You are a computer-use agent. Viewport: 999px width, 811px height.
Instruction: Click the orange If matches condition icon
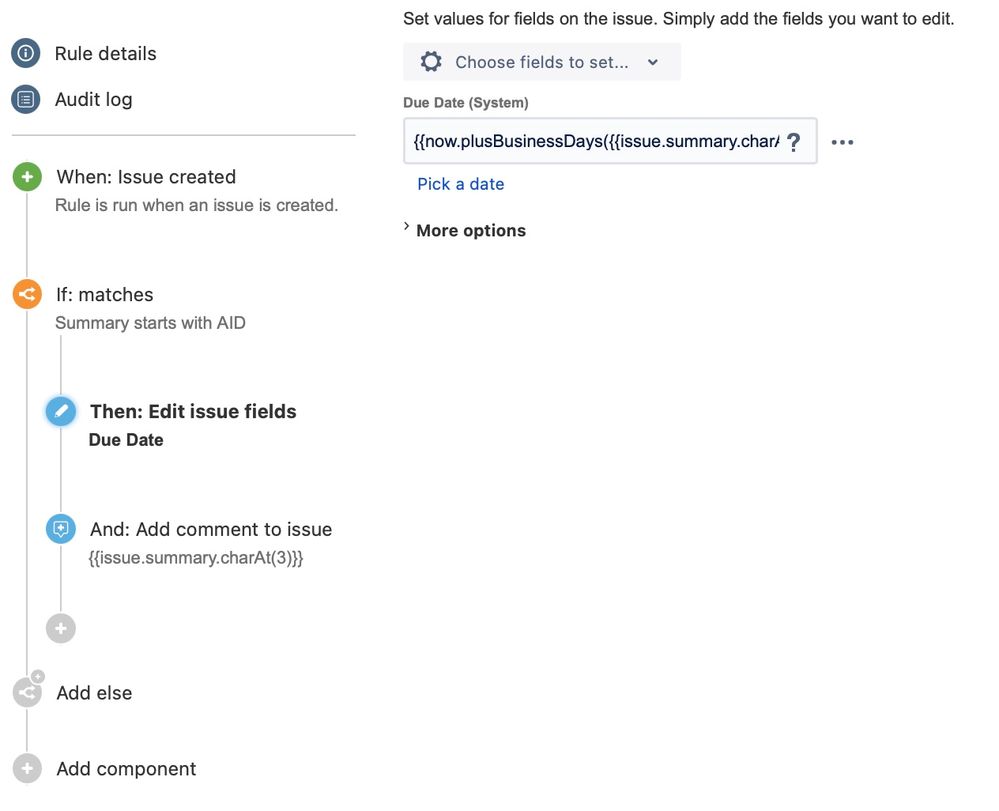[x=27, y=294]
